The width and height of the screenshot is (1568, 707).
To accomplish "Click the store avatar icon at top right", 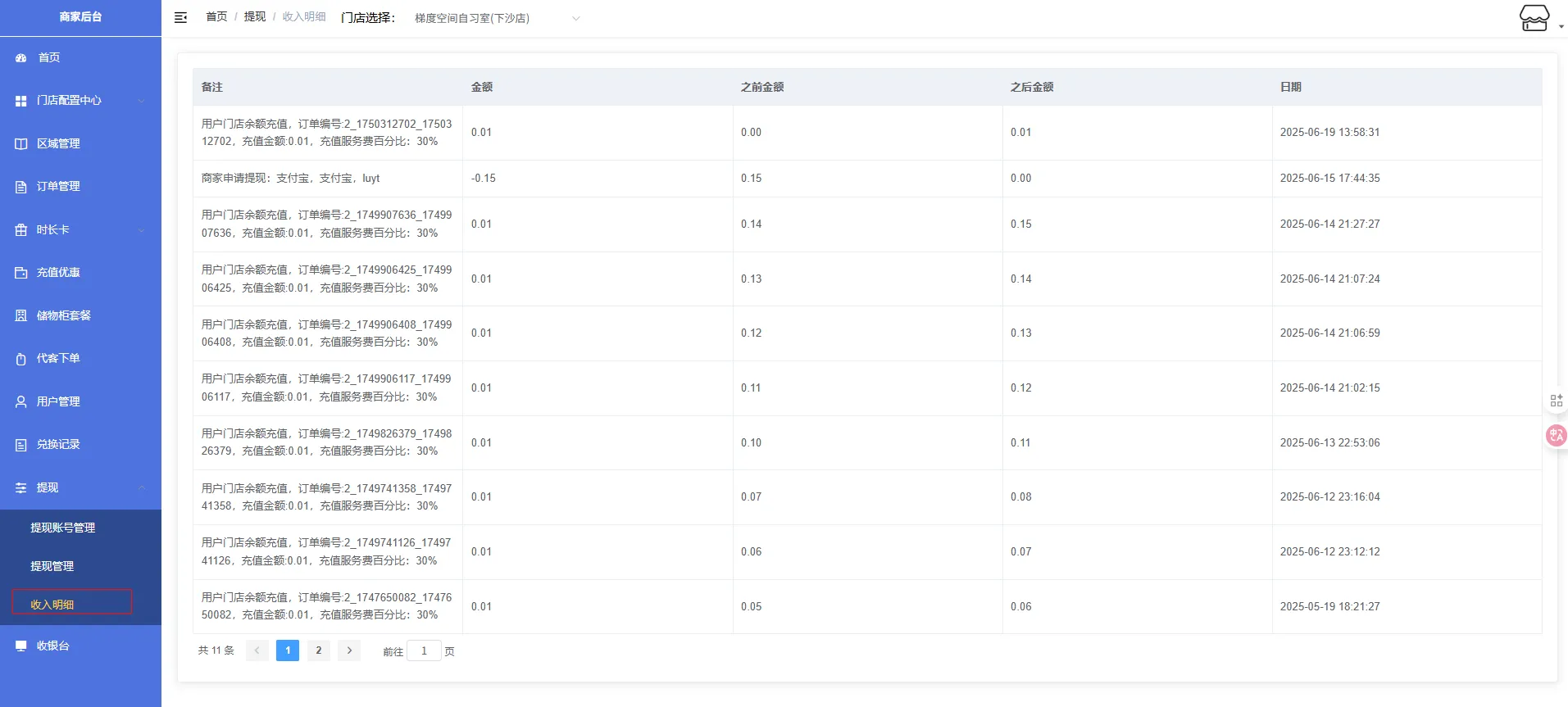I will 1534,18.
